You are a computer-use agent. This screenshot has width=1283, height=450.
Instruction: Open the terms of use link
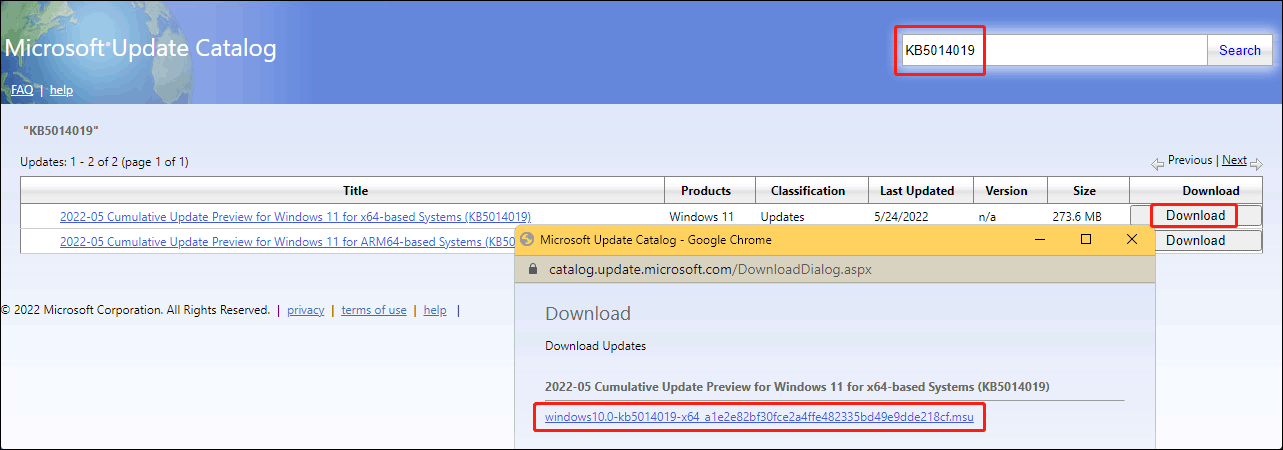[374, 310]
